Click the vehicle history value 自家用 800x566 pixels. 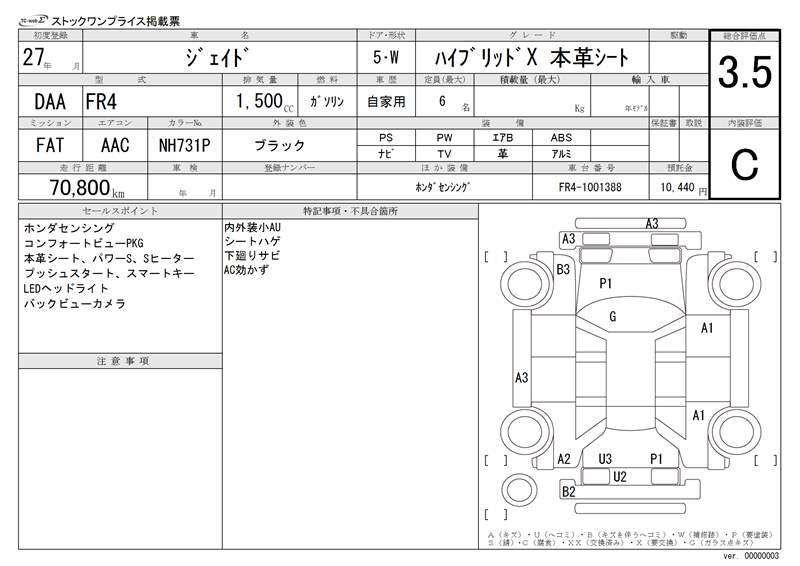(x=386, y=102)
